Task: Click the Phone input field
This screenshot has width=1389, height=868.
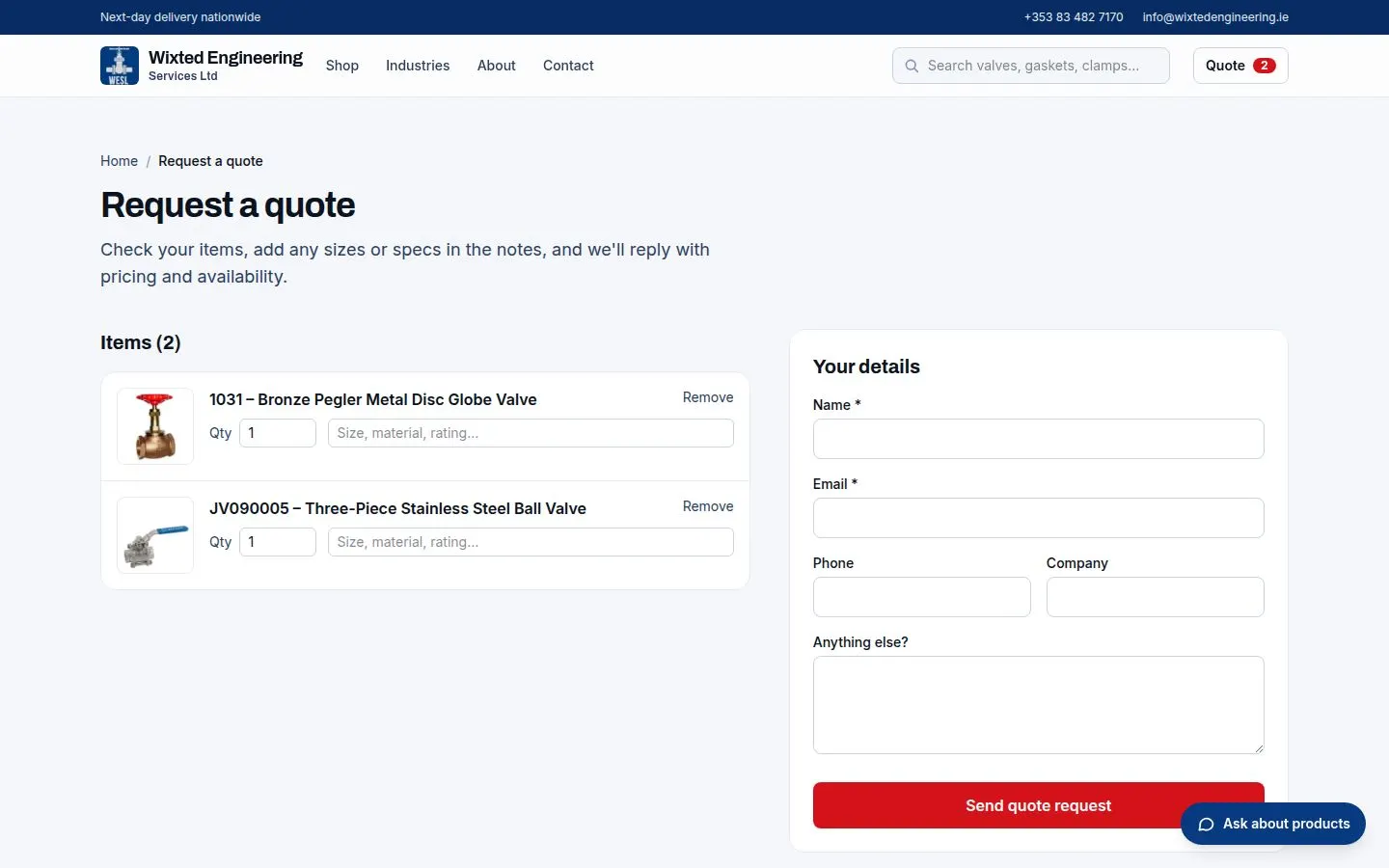Action: [922, 597]
